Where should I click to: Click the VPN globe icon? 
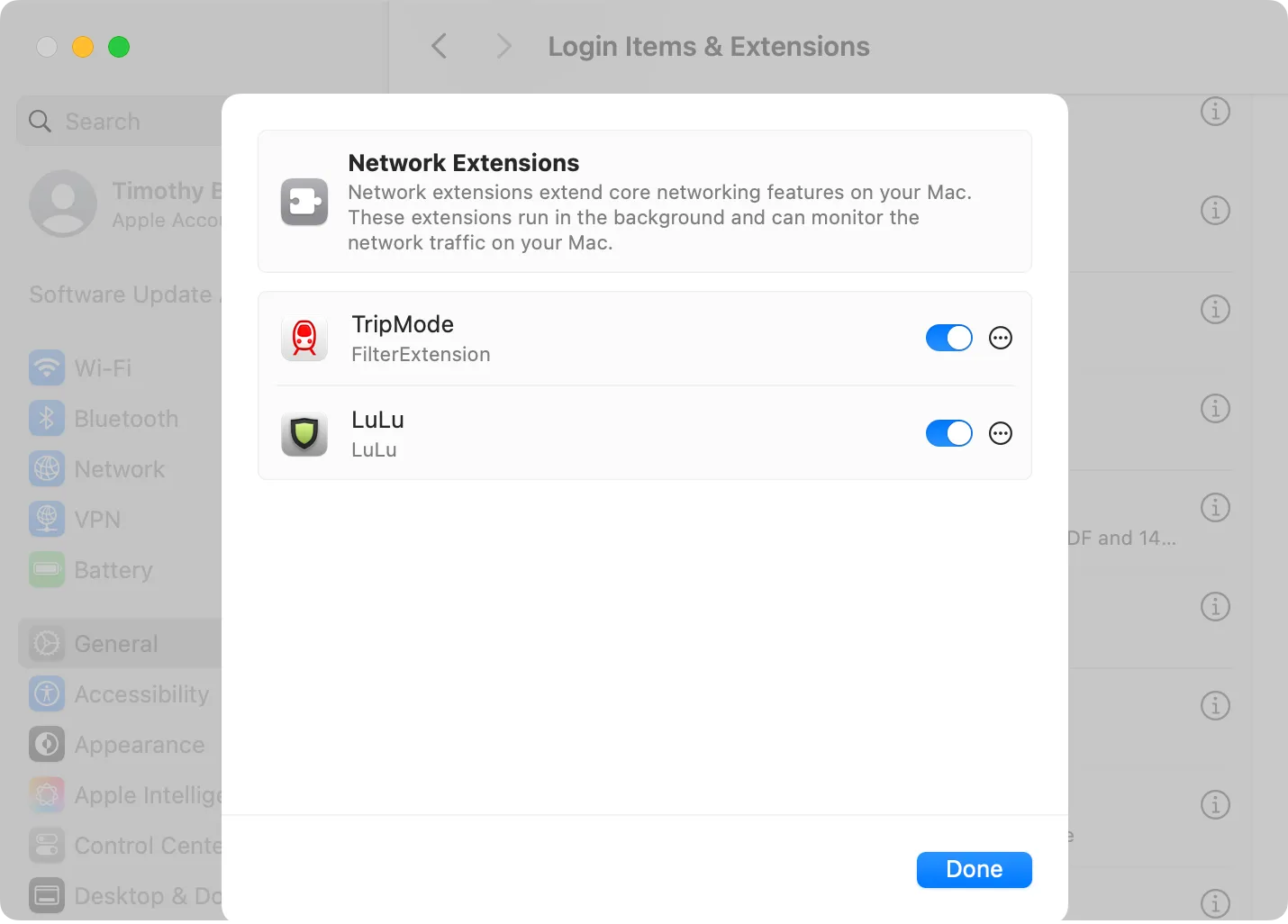(46, 519)
